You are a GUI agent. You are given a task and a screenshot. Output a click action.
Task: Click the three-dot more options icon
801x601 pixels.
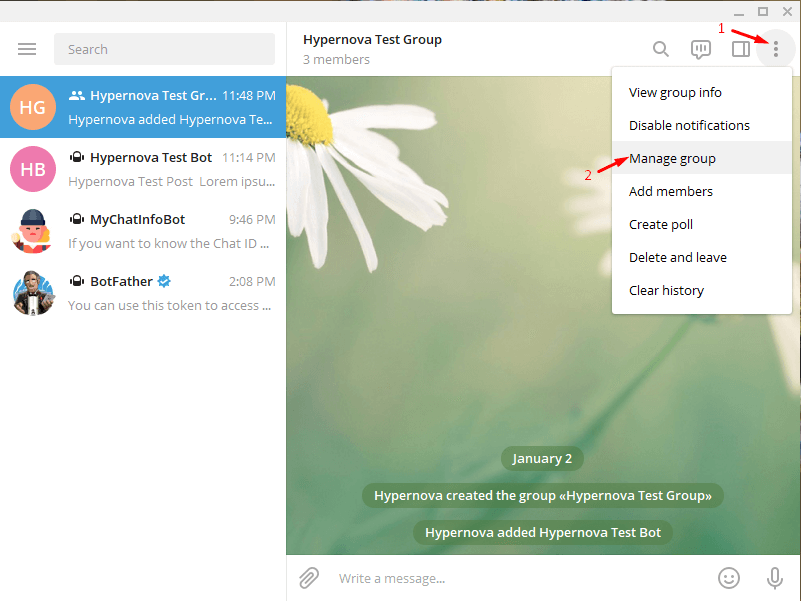[x=775, y=49]
